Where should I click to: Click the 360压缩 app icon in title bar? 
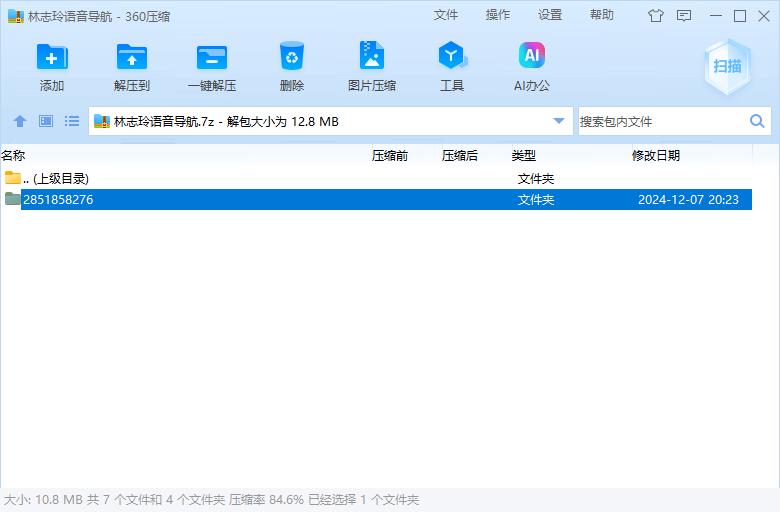pos(16,16)
